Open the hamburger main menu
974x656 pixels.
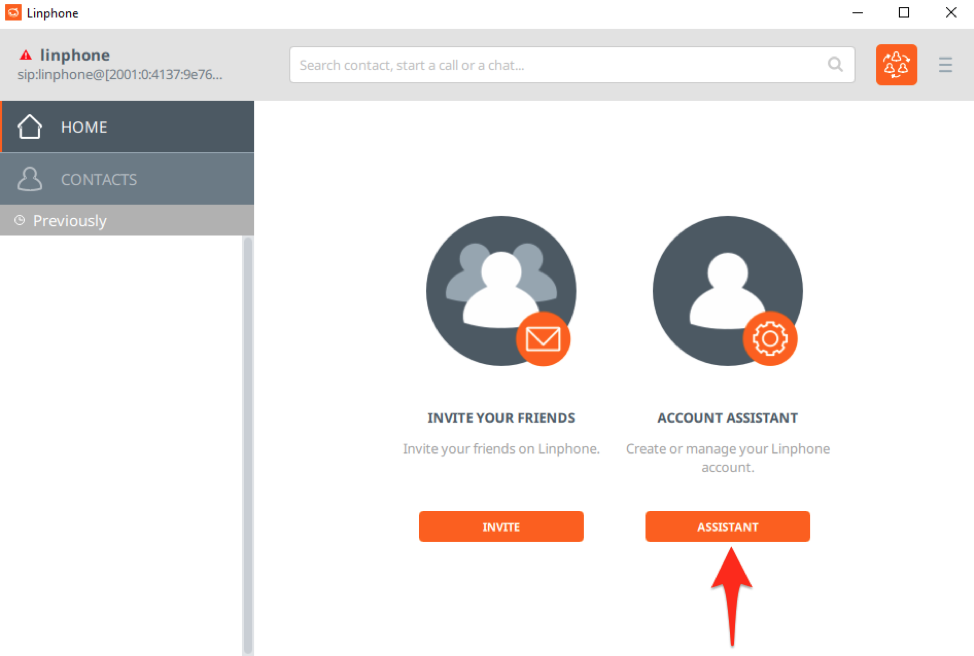pyautogui.click(x=945, y=65)
